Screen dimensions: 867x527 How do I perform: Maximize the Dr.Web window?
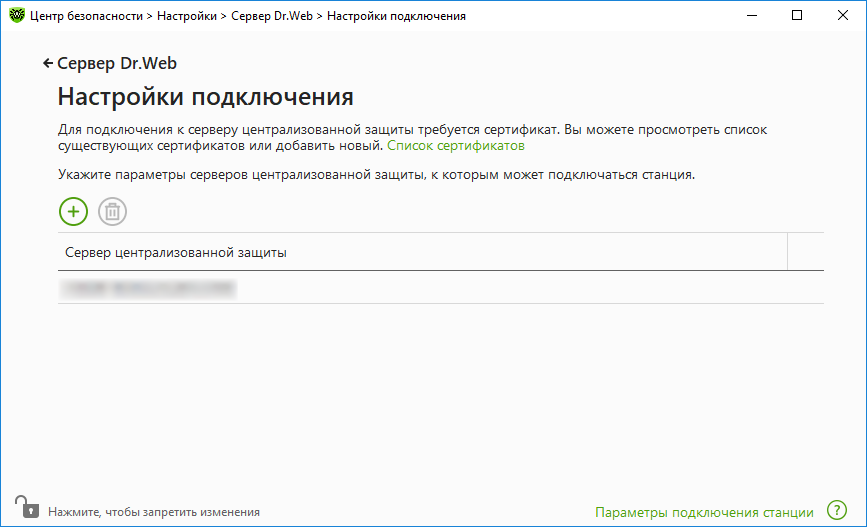797,15
